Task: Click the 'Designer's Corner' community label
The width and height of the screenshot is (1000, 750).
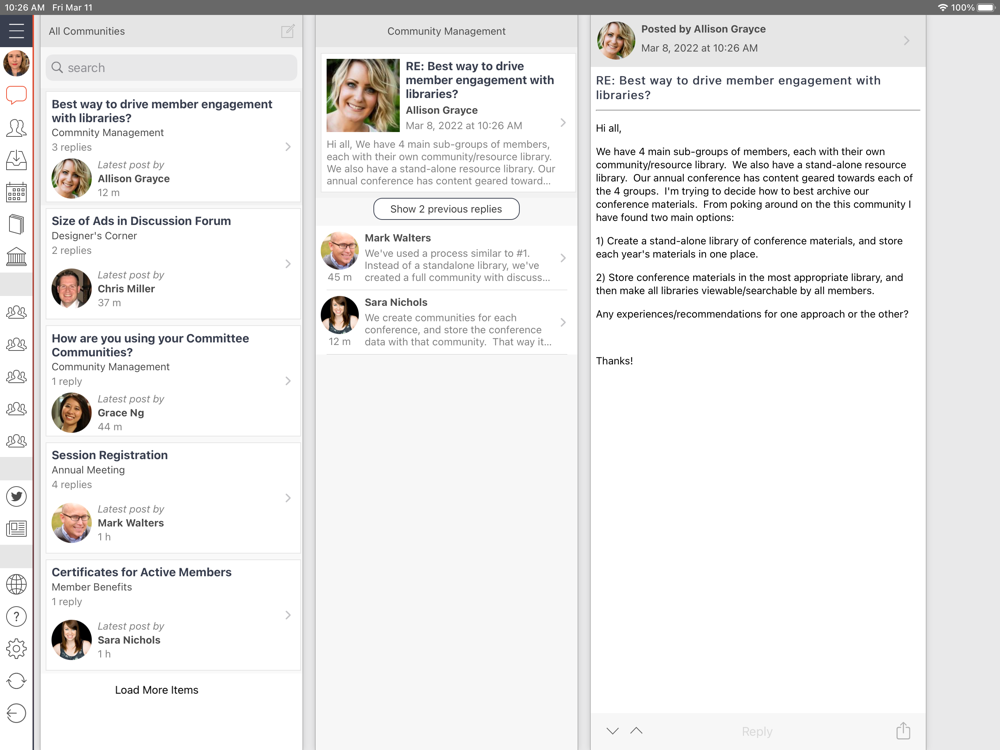Action: pos(94,235)
